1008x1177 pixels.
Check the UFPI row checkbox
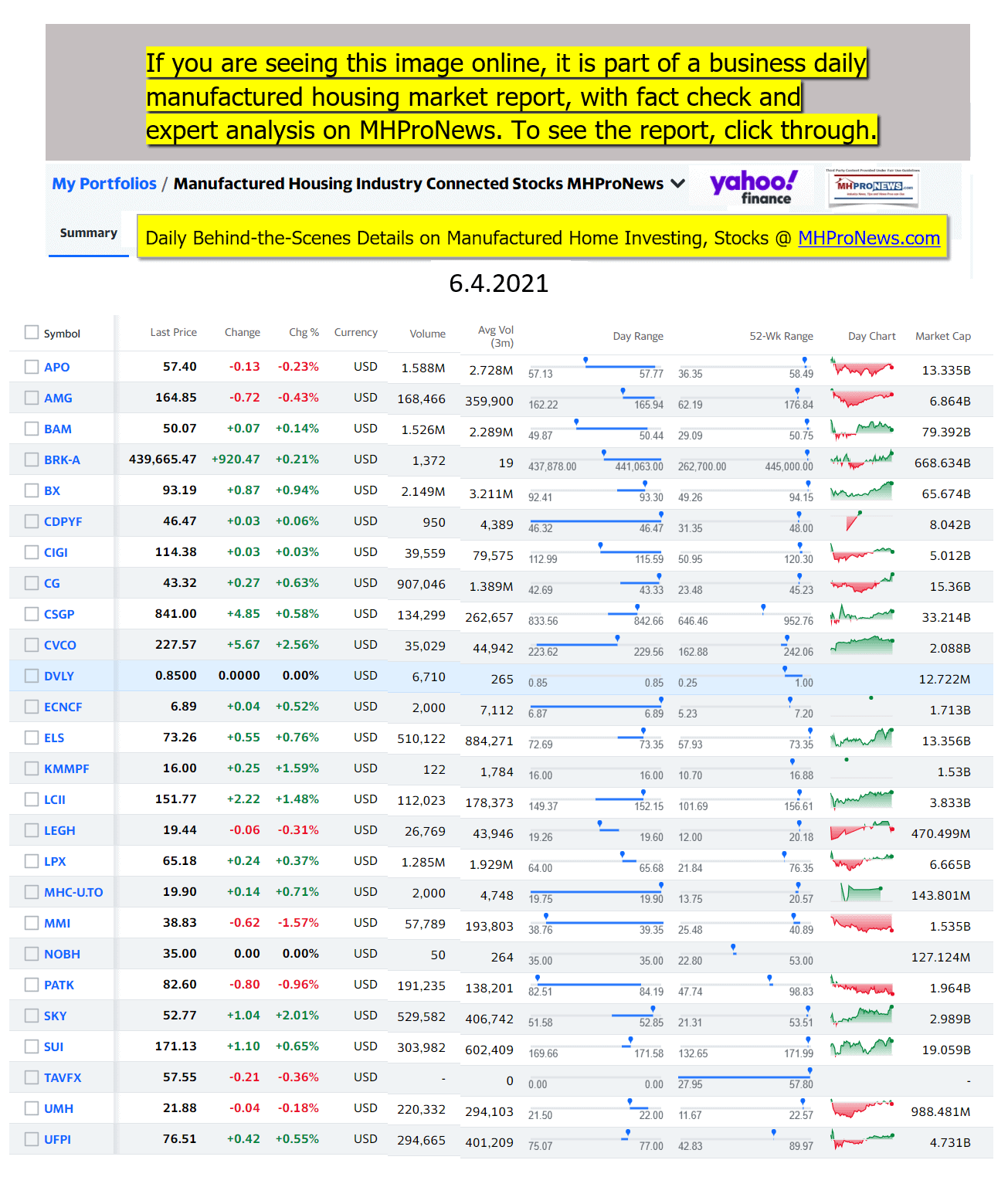32,1139
